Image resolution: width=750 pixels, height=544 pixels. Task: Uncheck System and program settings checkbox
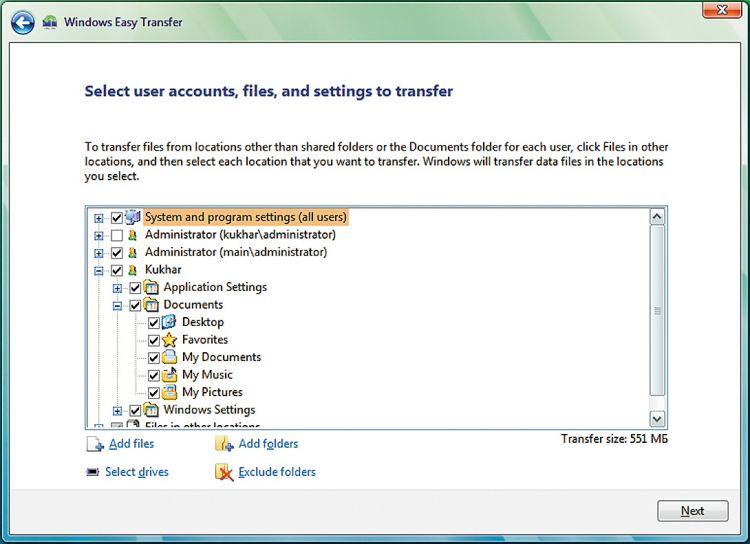tap(117, 217)
